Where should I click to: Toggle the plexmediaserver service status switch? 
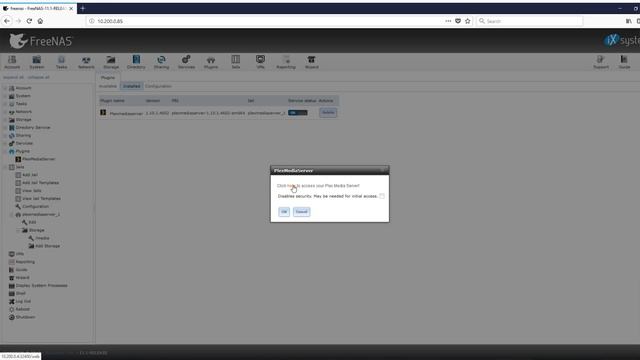298,113
